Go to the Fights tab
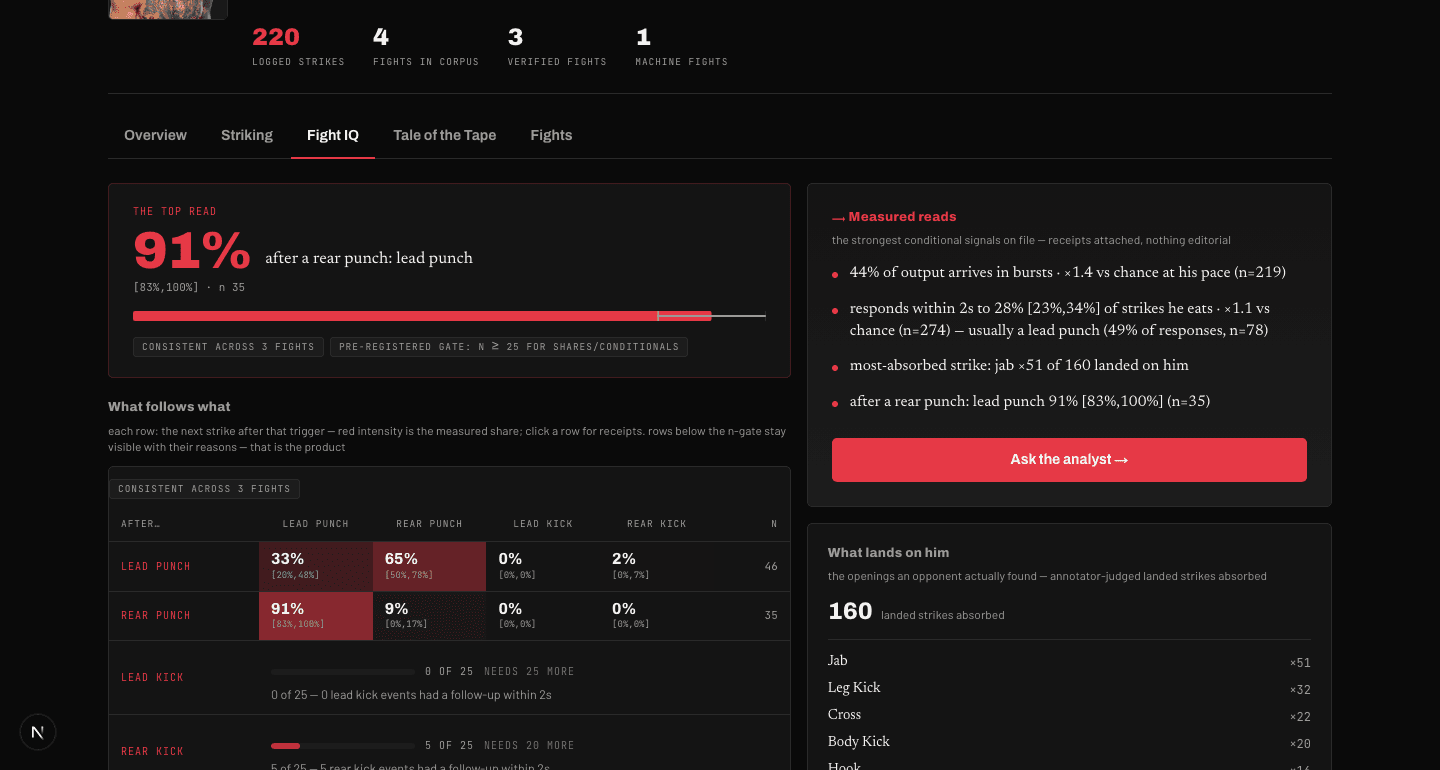Image resolution: width=1440 pixels, height=770 pixels. tap(551, 135)
